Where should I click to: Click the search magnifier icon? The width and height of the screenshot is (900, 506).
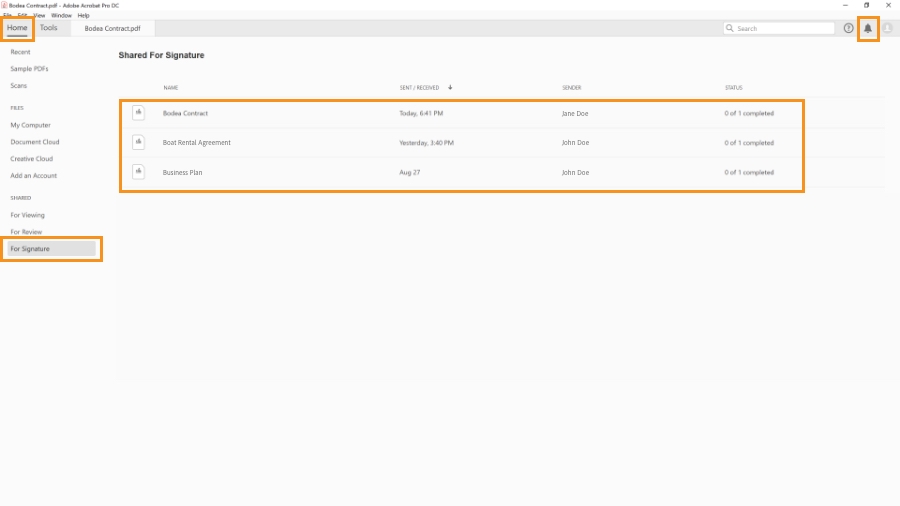(x=730, y=28)
